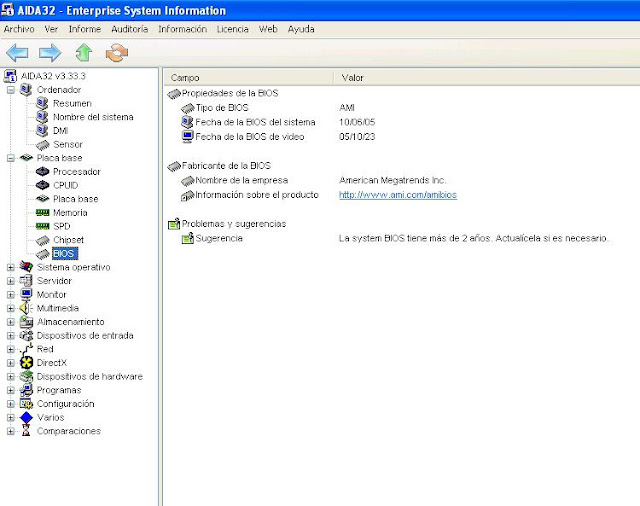The image size is (640, 506).
Task: Click the Almacenamiento drive icon
Action: 26,322
